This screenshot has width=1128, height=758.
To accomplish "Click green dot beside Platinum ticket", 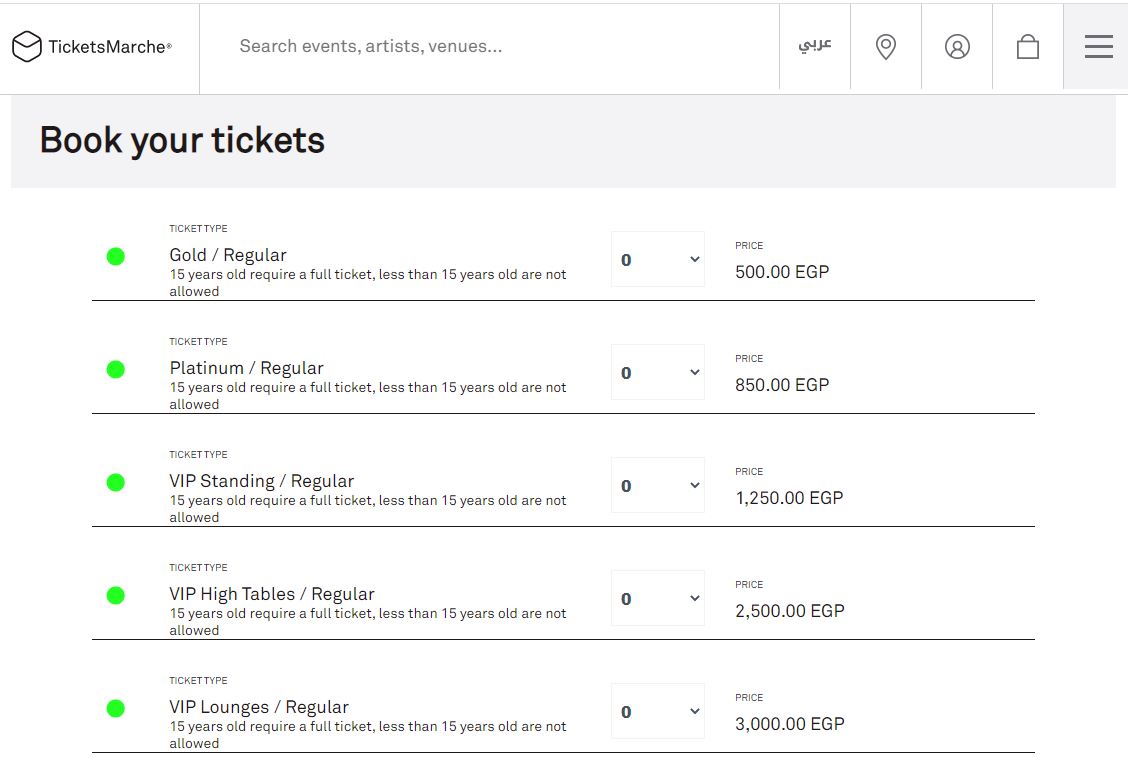I will tap(115, 369).
